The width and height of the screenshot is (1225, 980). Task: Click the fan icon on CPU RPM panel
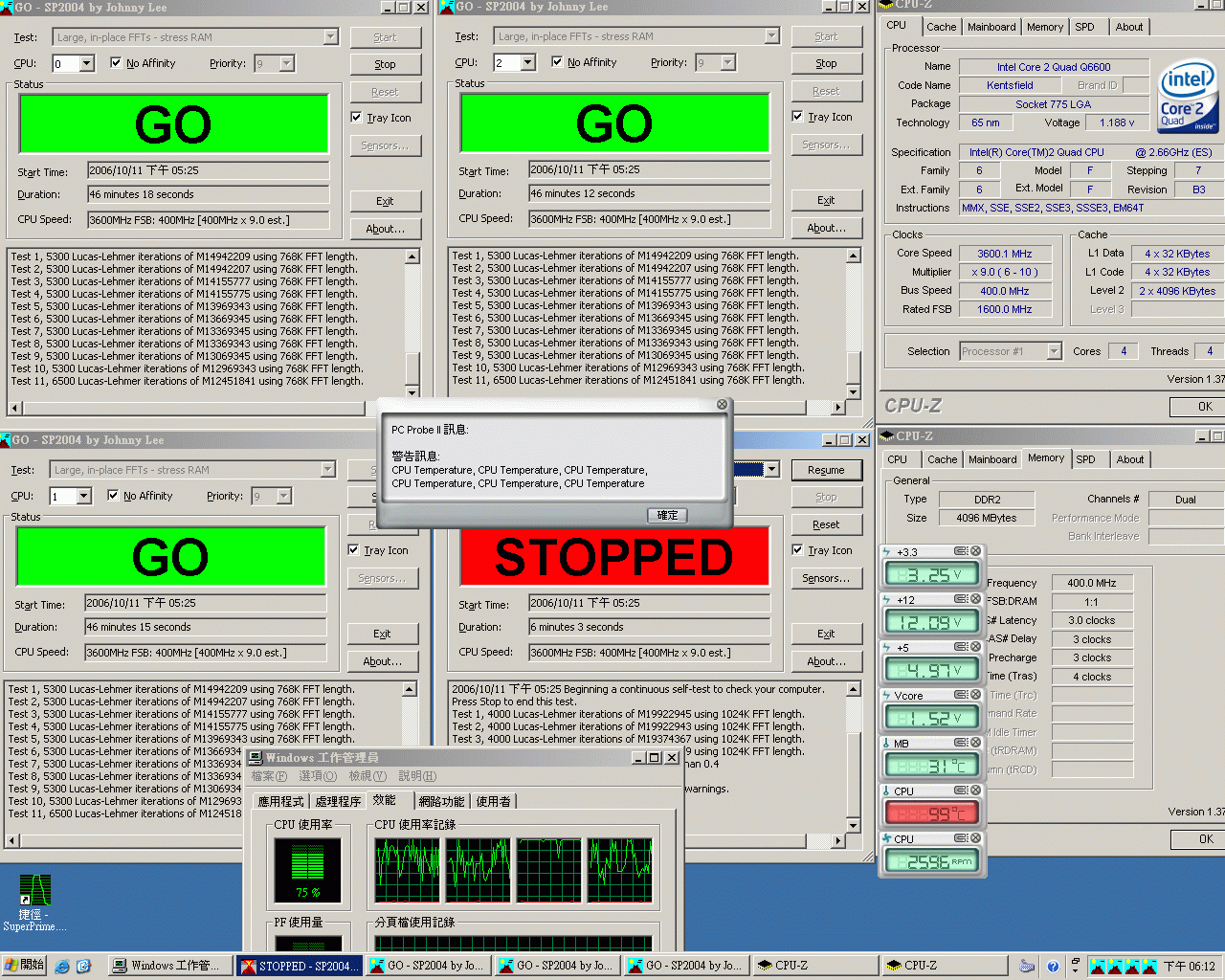[887, 839]
